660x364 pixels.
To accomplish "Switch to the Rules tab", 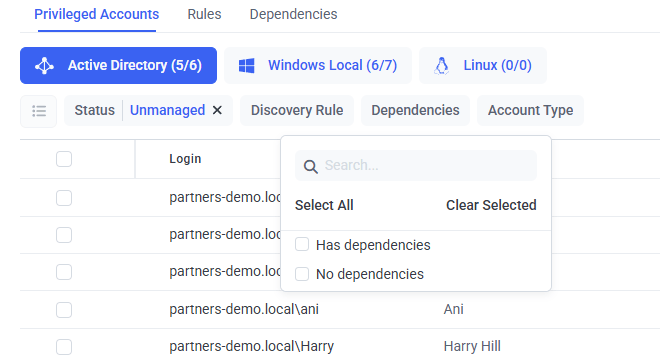I will (x=204, y=14).
